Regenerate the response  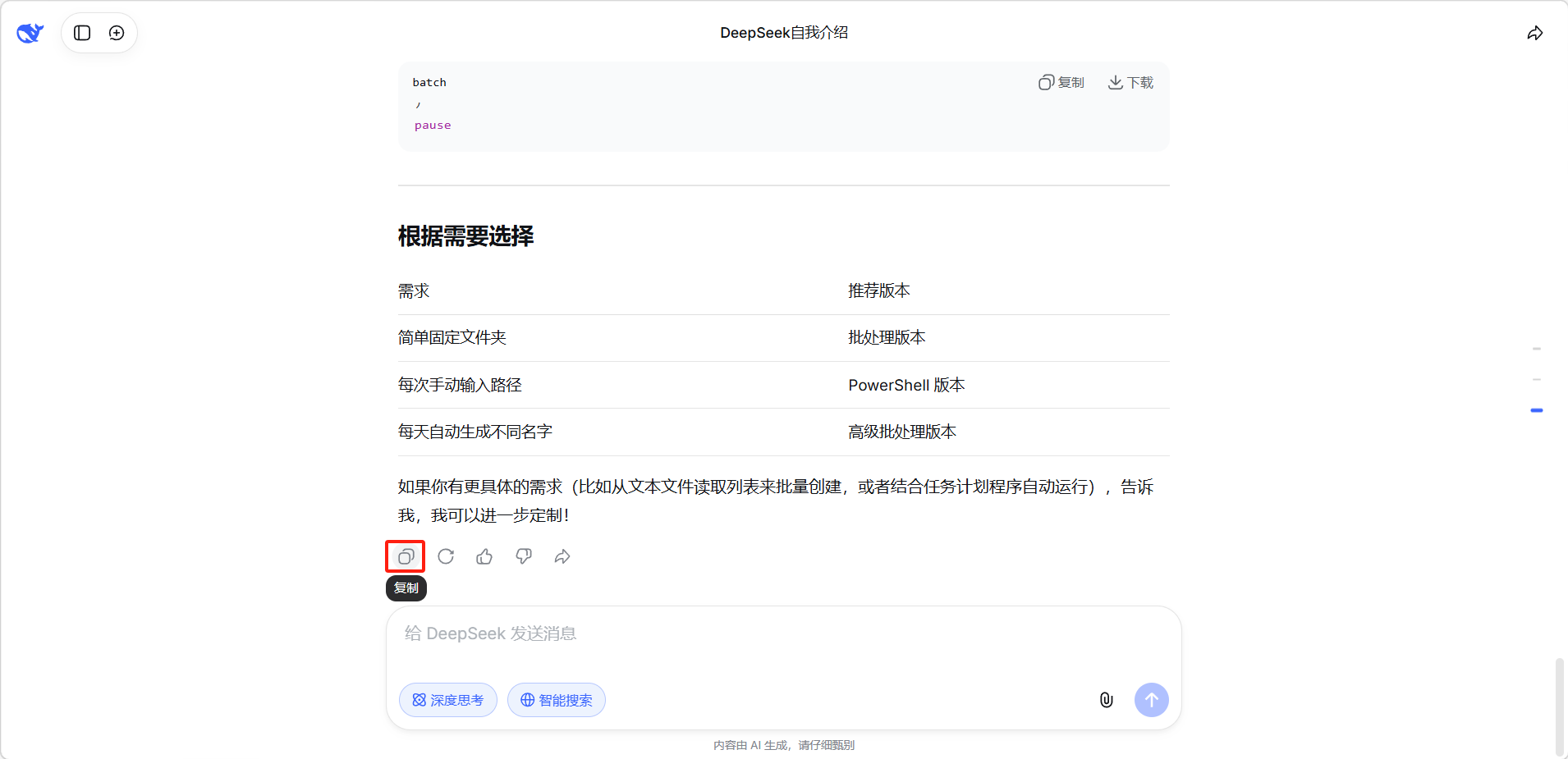point(446,557)
